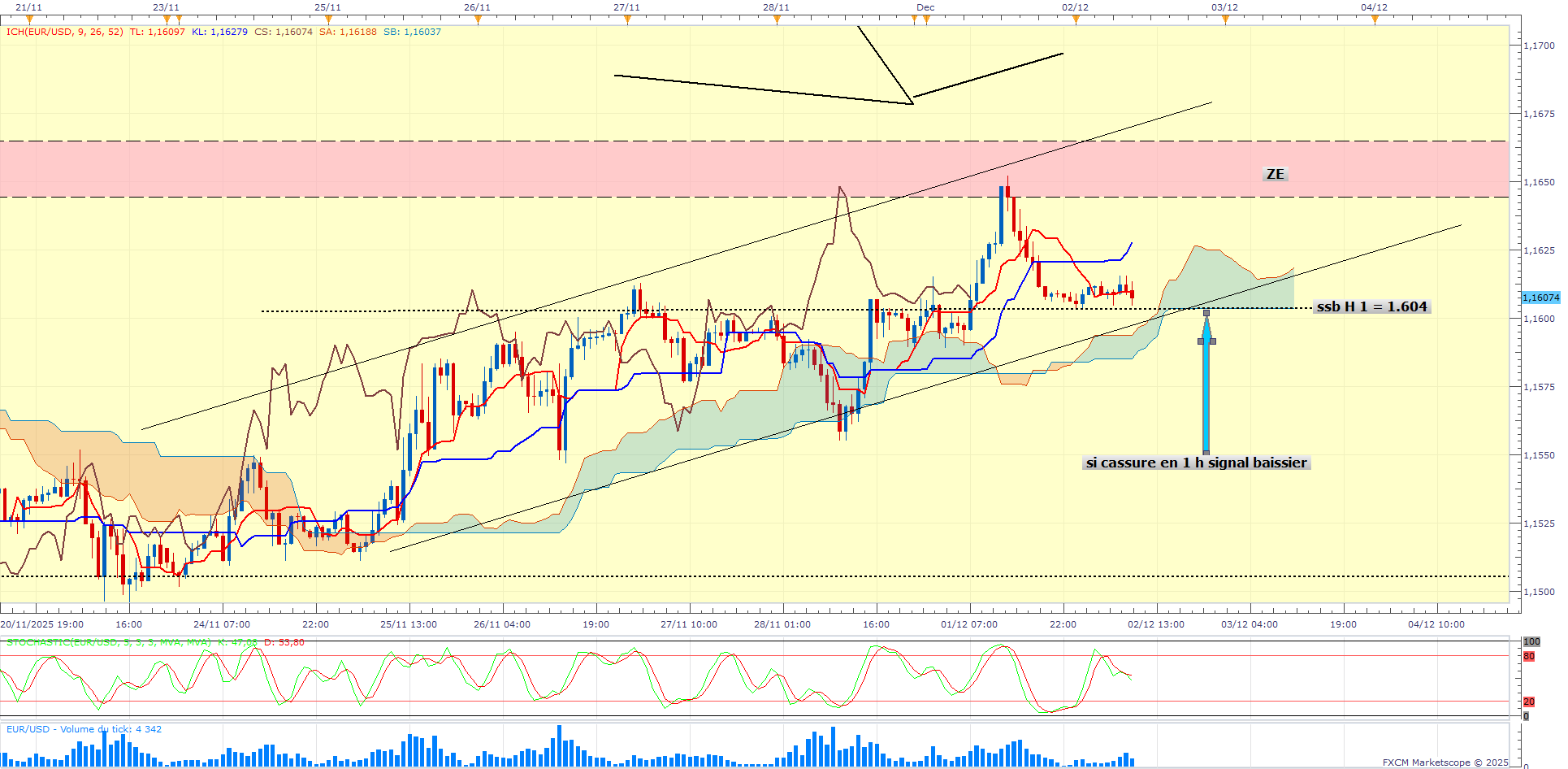This screenshot has height=769, width=1568.
Task: Click the 02/12 date label on top axis
Action: (1076, 7)
